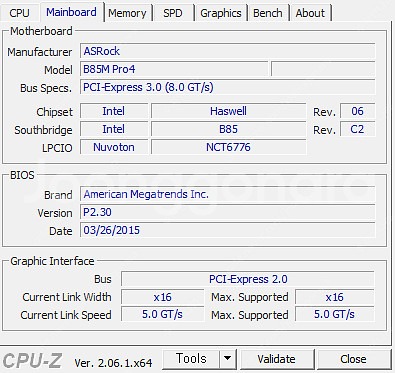Click the Validate button
This screenshot has width=395, height=373.
276,359
